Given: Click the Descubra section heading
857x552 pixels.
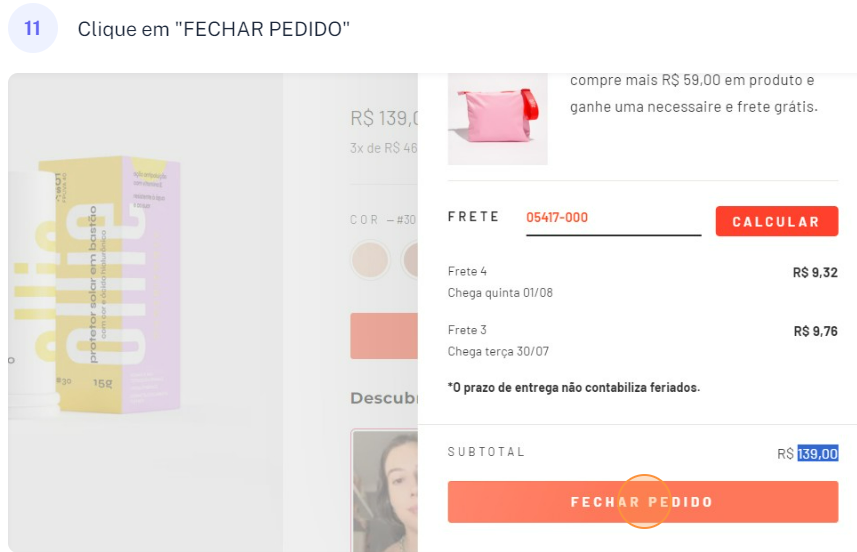Looking at the screenshot, I should (383, 398).
